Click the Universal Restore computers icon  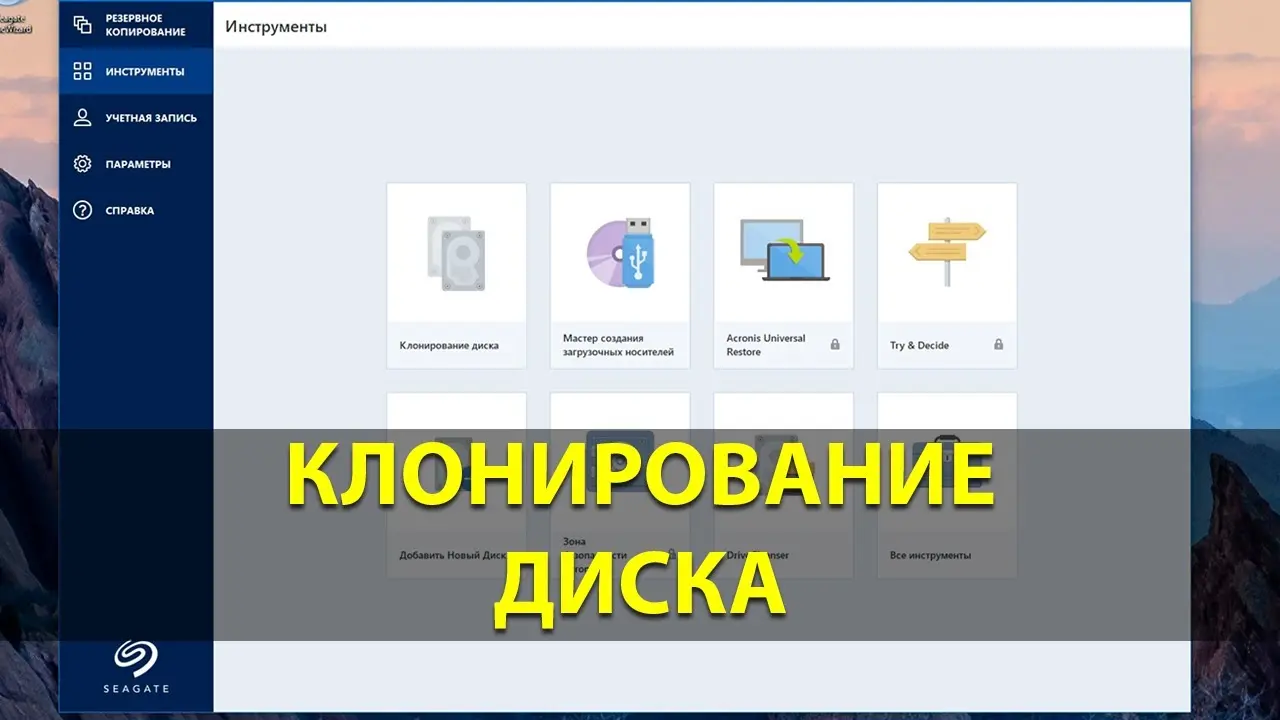click(783, 250)
